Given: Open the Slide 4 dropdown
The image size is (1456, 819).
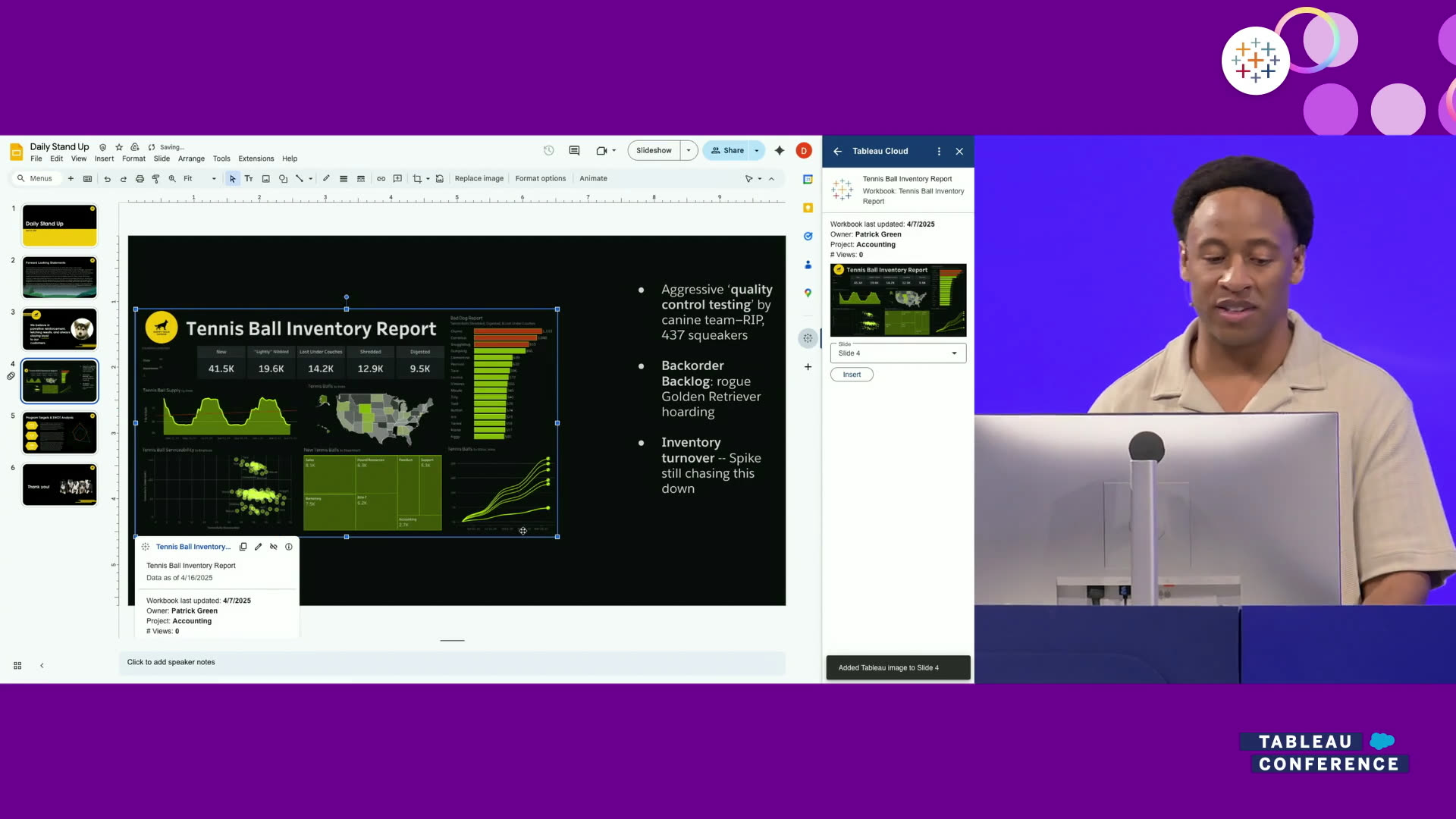Looking at the screenshot, I should tap(898, 353).
